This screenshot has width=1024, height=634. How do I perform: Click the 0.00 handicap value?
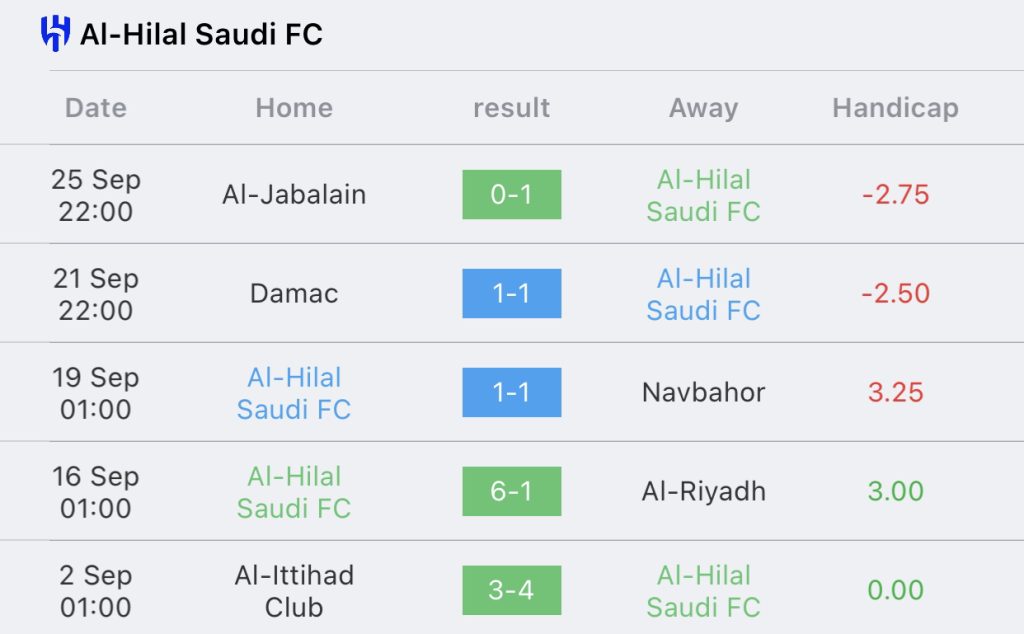pos(895,590)
